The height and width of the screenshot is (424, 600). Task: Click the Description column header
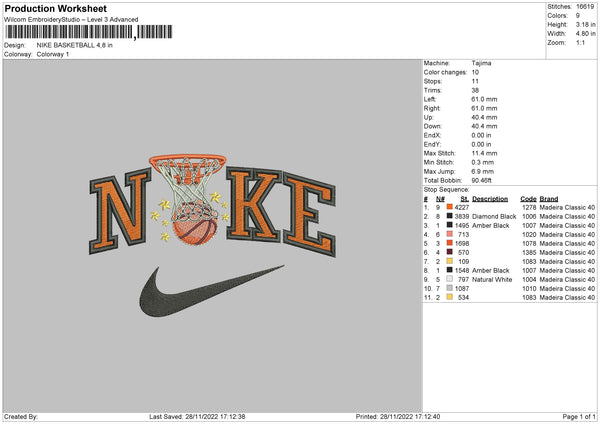tap(490, 199)
